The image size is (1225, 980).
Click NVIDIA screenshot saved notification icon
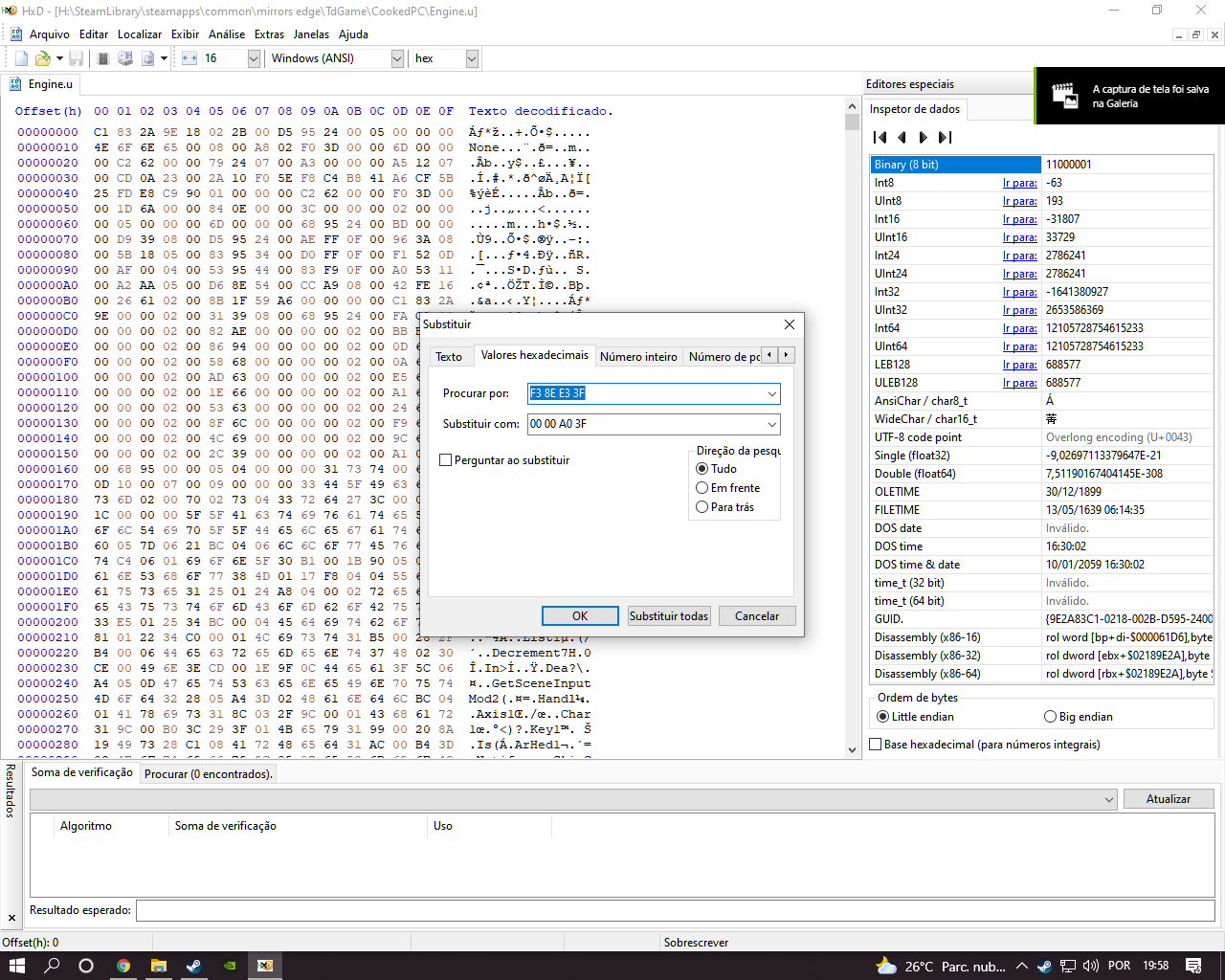tap(1063, 96)
